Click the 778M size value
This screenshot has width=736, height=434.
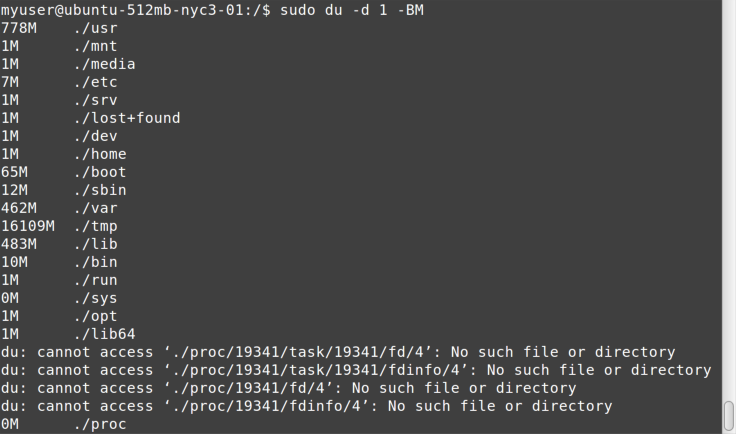pos(19,28)
